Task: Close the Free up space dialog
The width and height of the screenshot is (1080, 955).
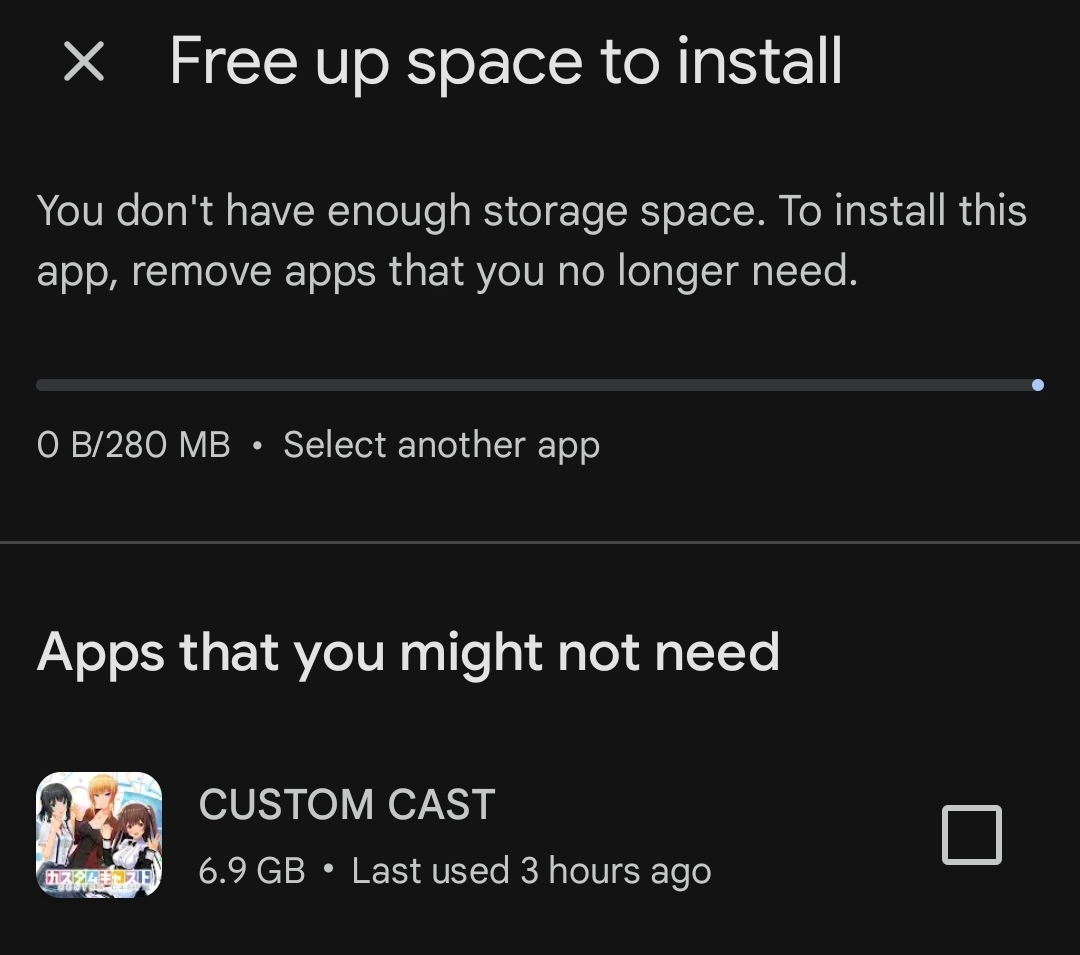Action: [84, 62]
